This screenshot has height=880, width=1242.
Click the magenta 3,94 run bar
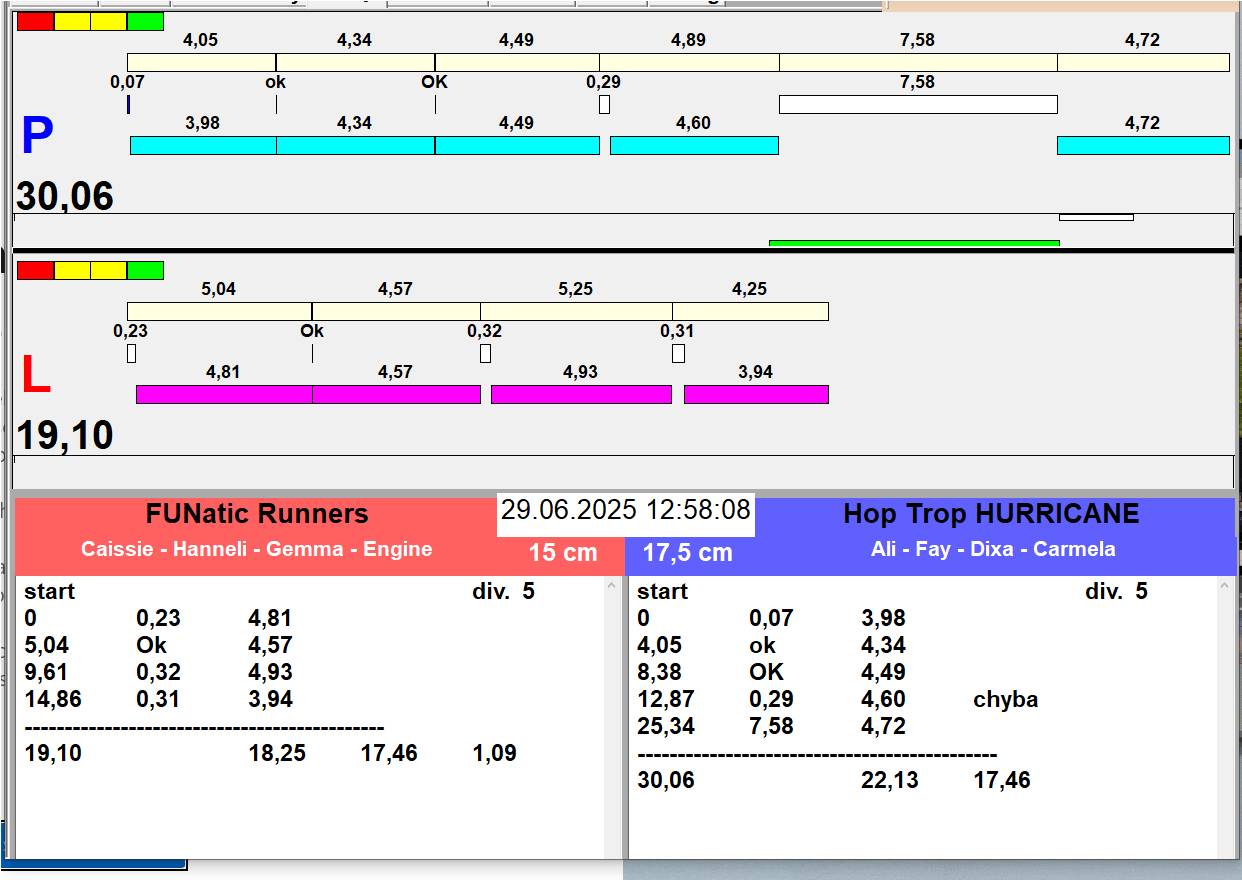pos(756,394)
